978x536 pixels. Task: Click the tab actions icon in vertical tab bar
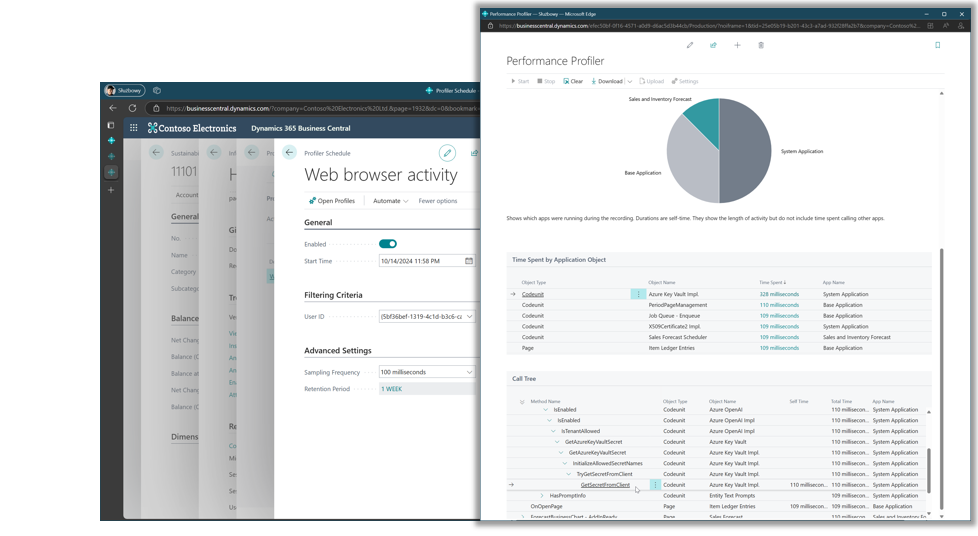point(111,125)
